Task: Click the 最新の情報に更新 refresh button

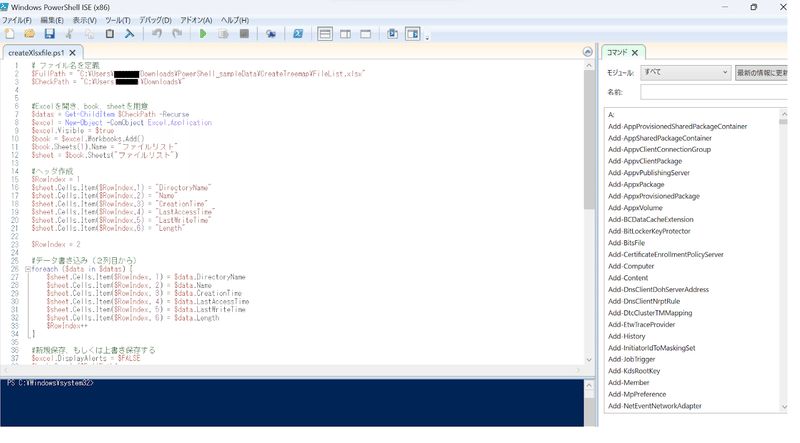Action: 762,72
